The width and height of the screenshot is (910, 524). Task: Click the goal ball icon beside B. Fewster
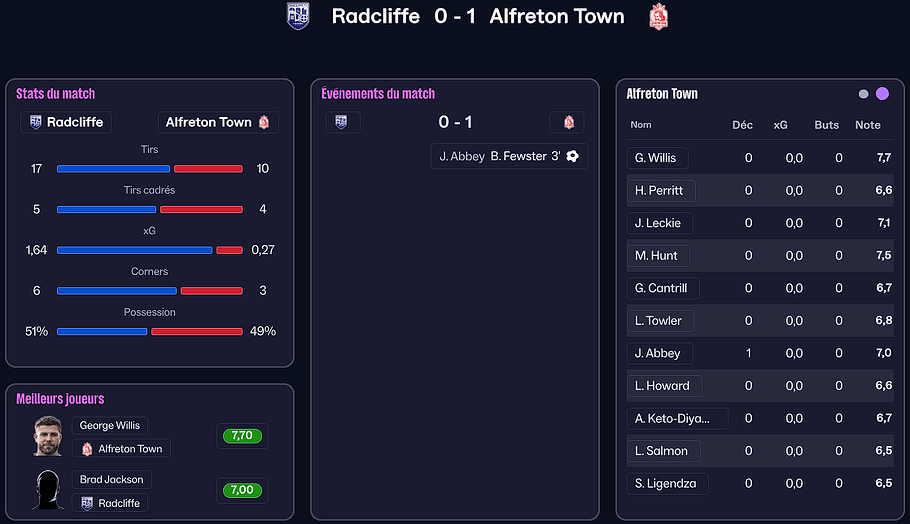click(572, 156)
